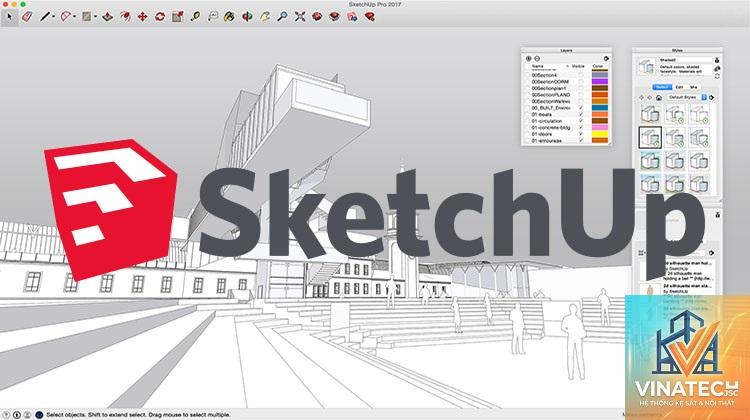Switch to the Edit tab in Styles
The width and height of the screenshot is (750, 420).
tap(679, 87)
